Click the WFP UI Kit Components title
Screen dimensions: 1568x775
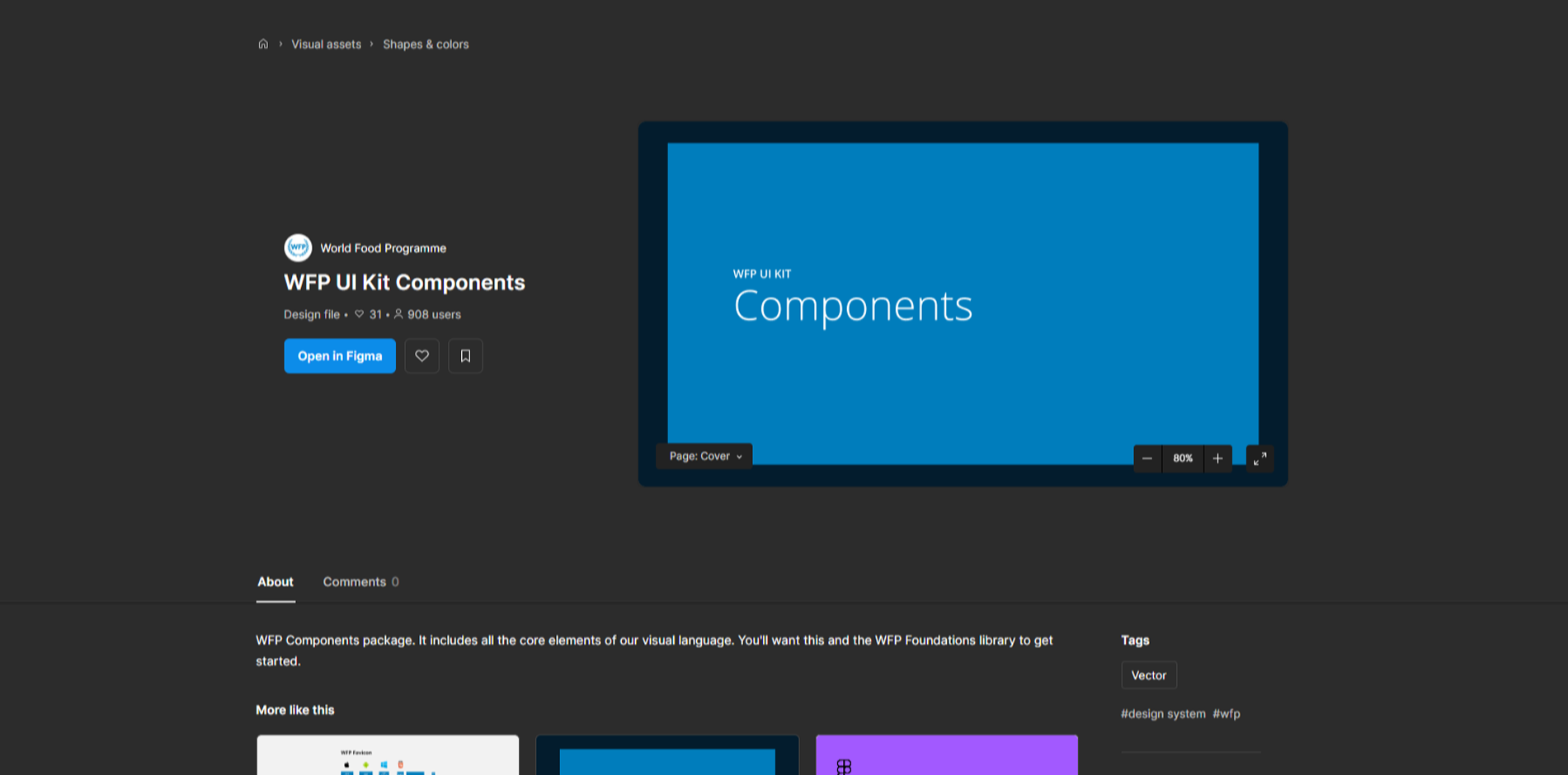point(404,283)
